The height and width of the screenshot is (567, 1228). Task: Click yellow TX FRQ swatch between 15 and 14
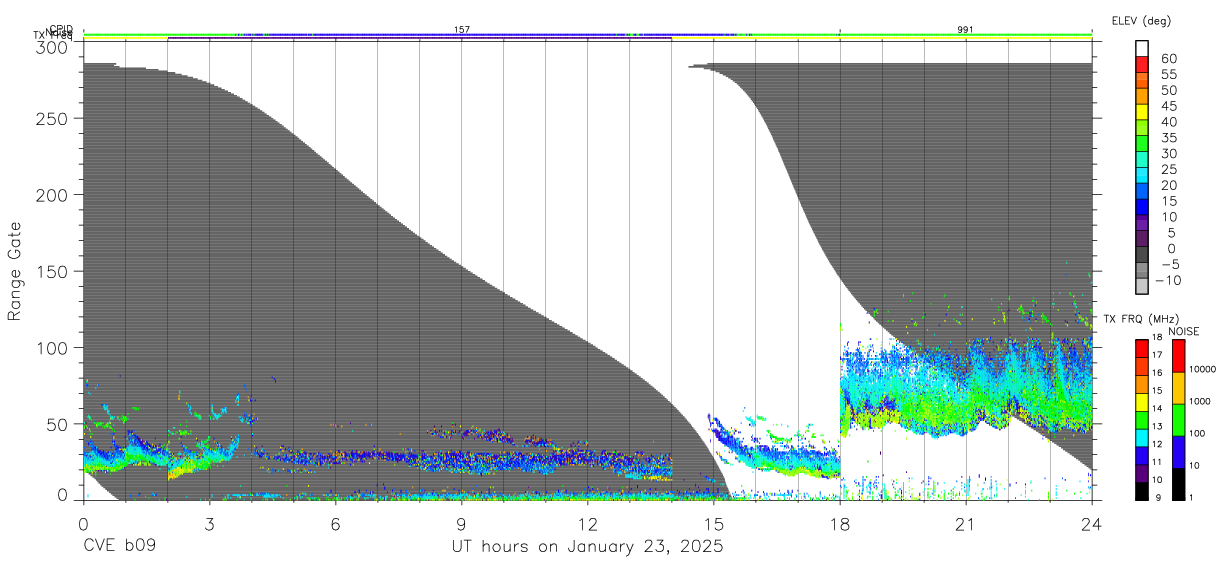click(x=1142, y=402)
